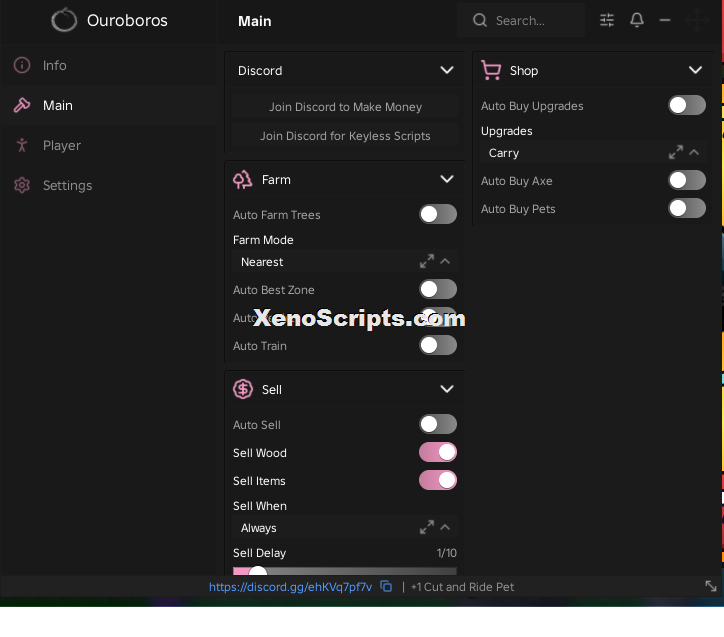
Task: Select the Main tab label
Action: [58, 106]
